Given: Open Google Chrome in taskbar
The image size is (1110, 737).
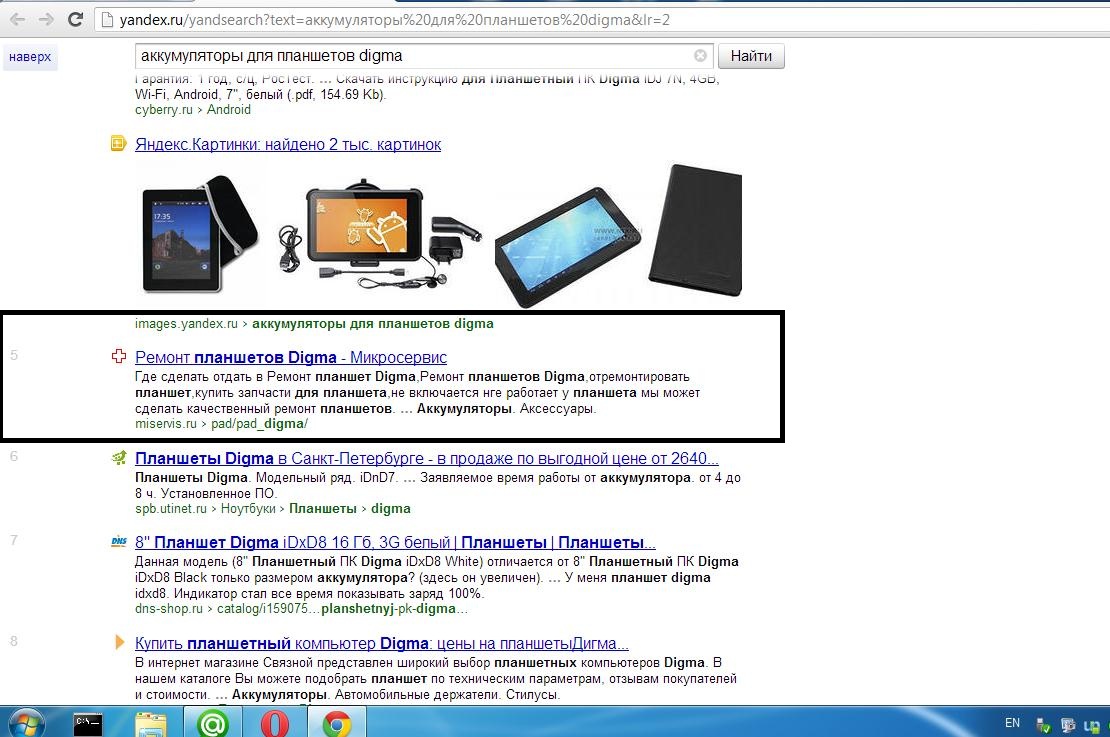Looking at the screenshot, I should pyautogui.click(x=338, y=724).
